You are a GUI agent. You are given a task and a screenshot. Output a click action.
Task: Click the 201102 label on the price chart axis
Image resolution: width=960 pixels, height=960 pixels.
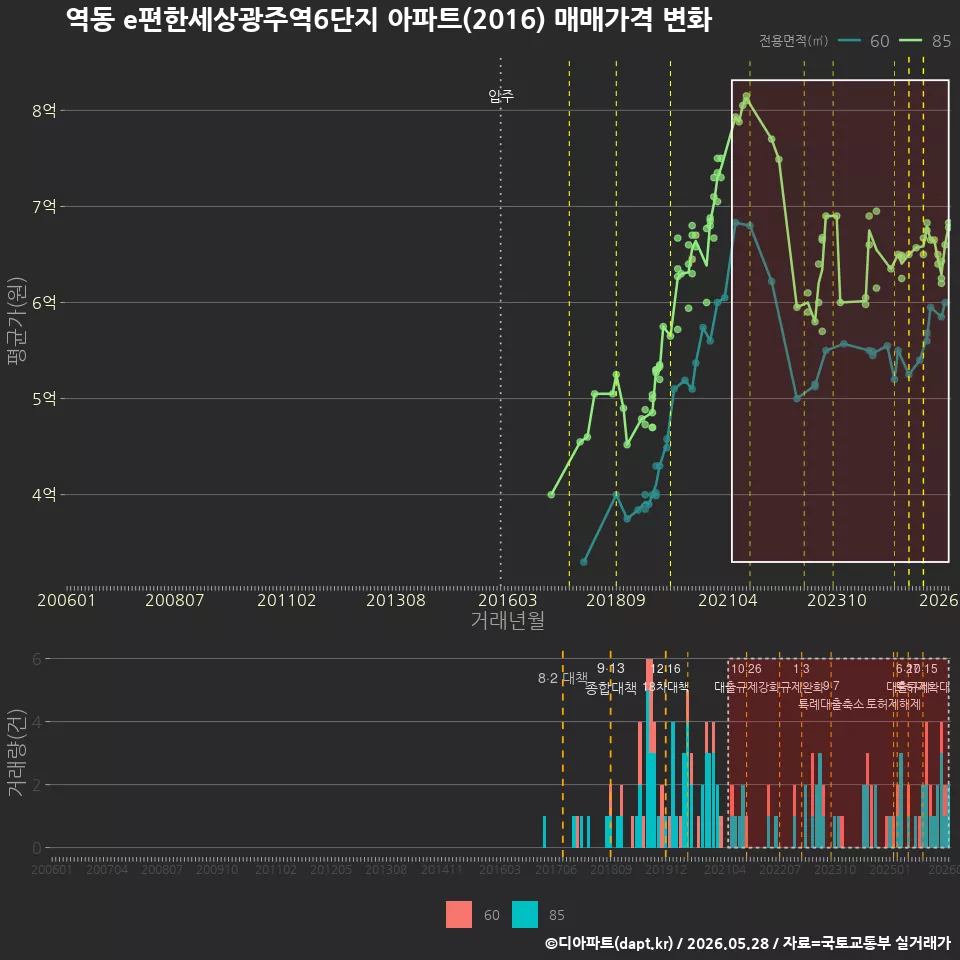287,600
